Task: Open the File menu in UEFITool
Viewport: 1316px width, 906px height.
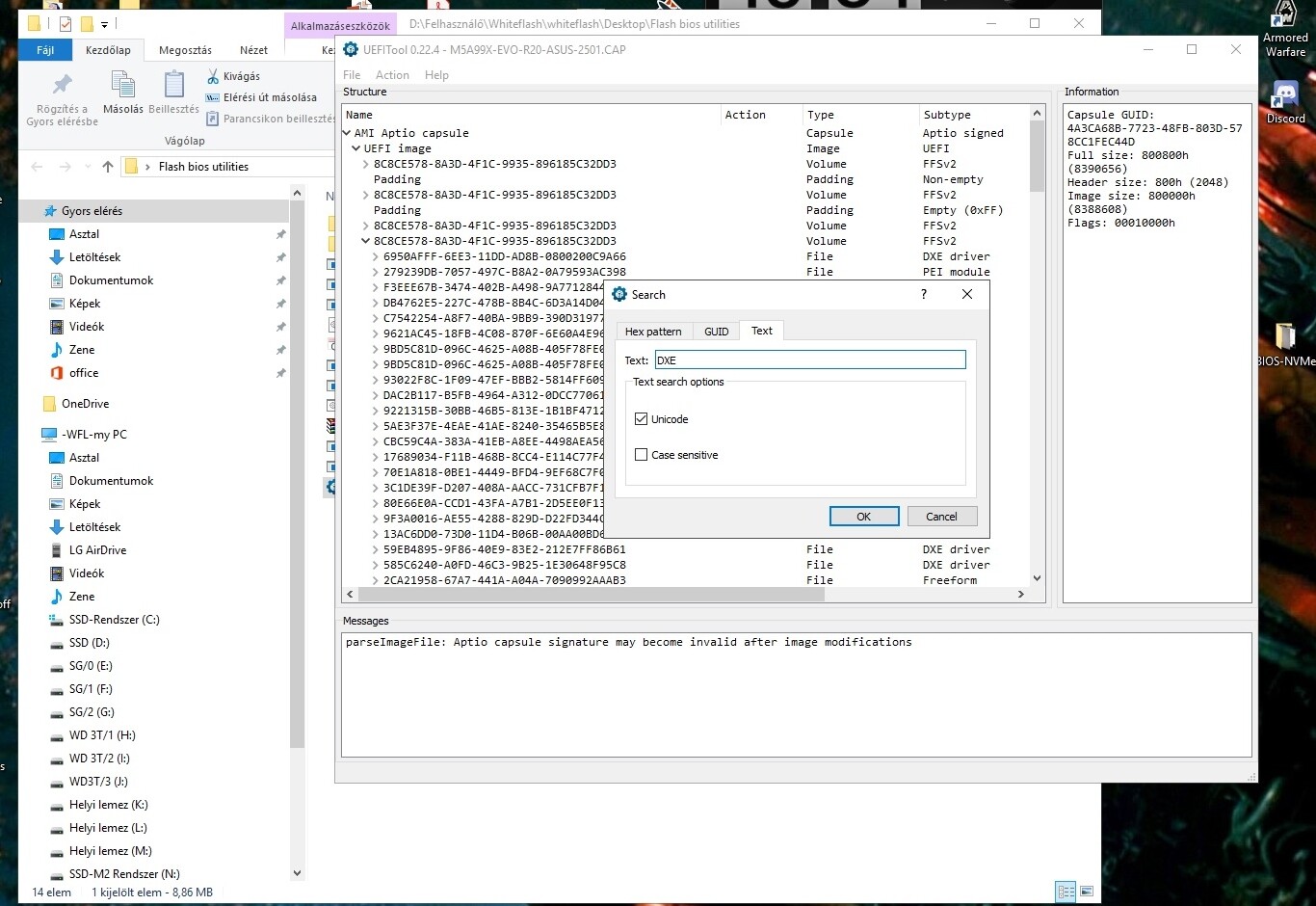Action: 352,75
